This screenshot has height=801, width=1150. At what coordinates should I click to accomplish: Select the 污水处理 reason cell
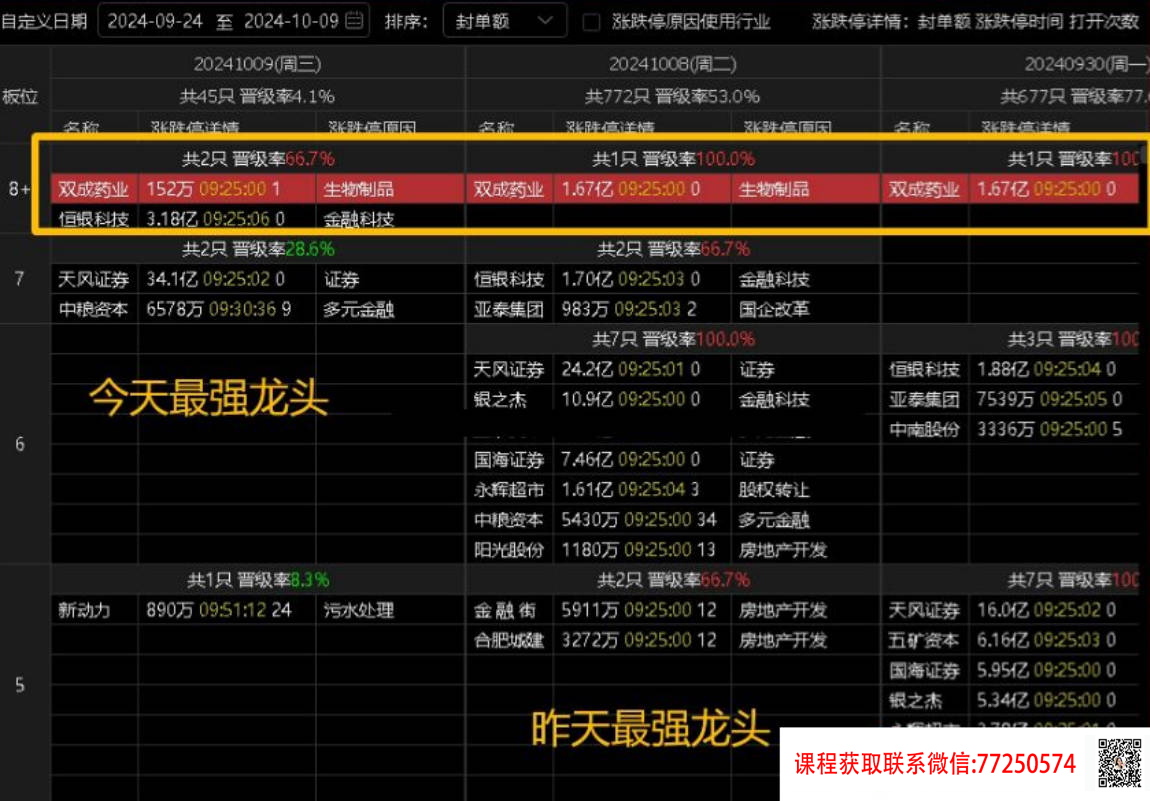click(359, 610)
